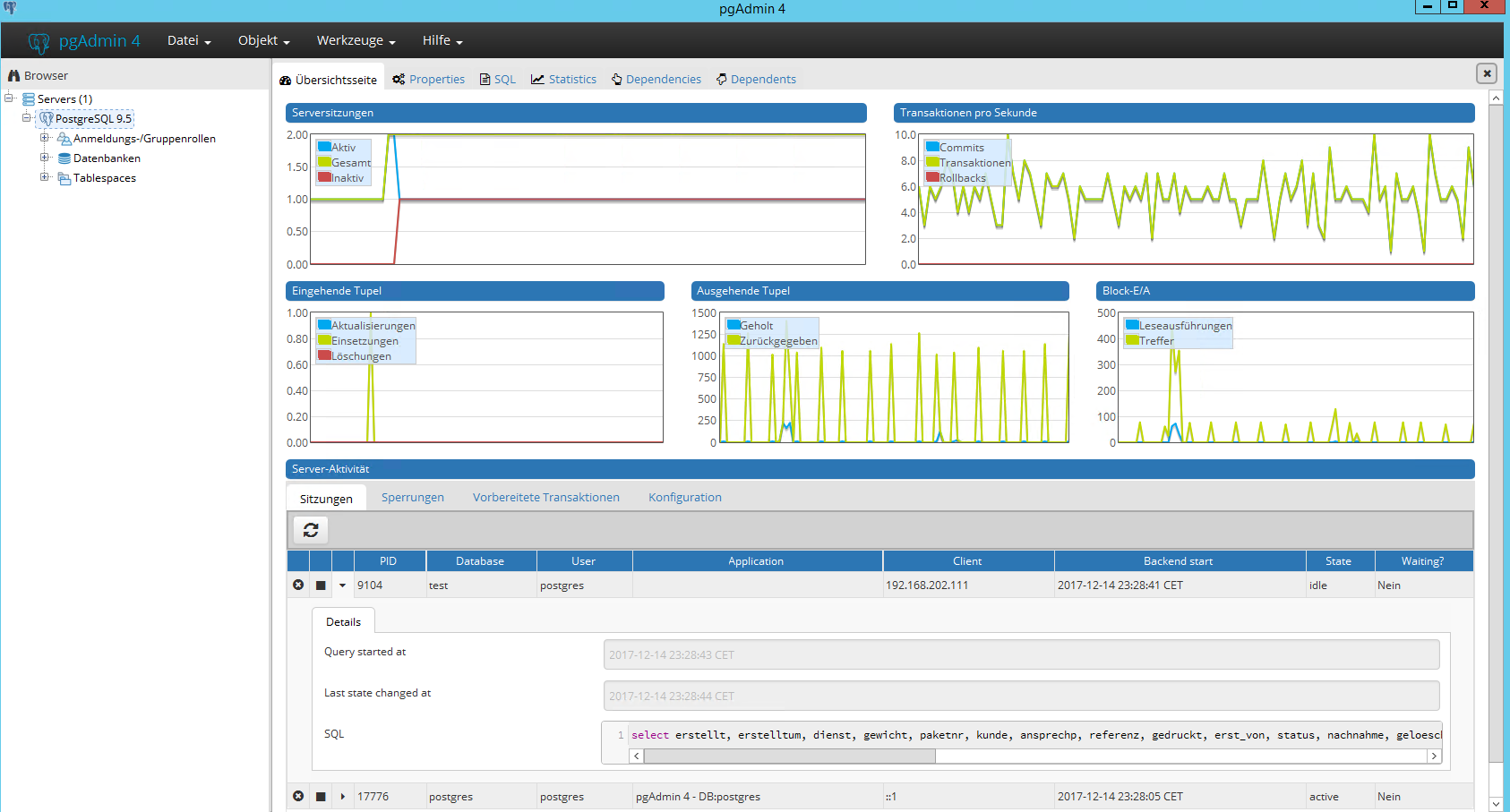Terminate session PID 17776 with stop icon
The height and width of the screenshot is (812, 1510).
coord(321,797)
